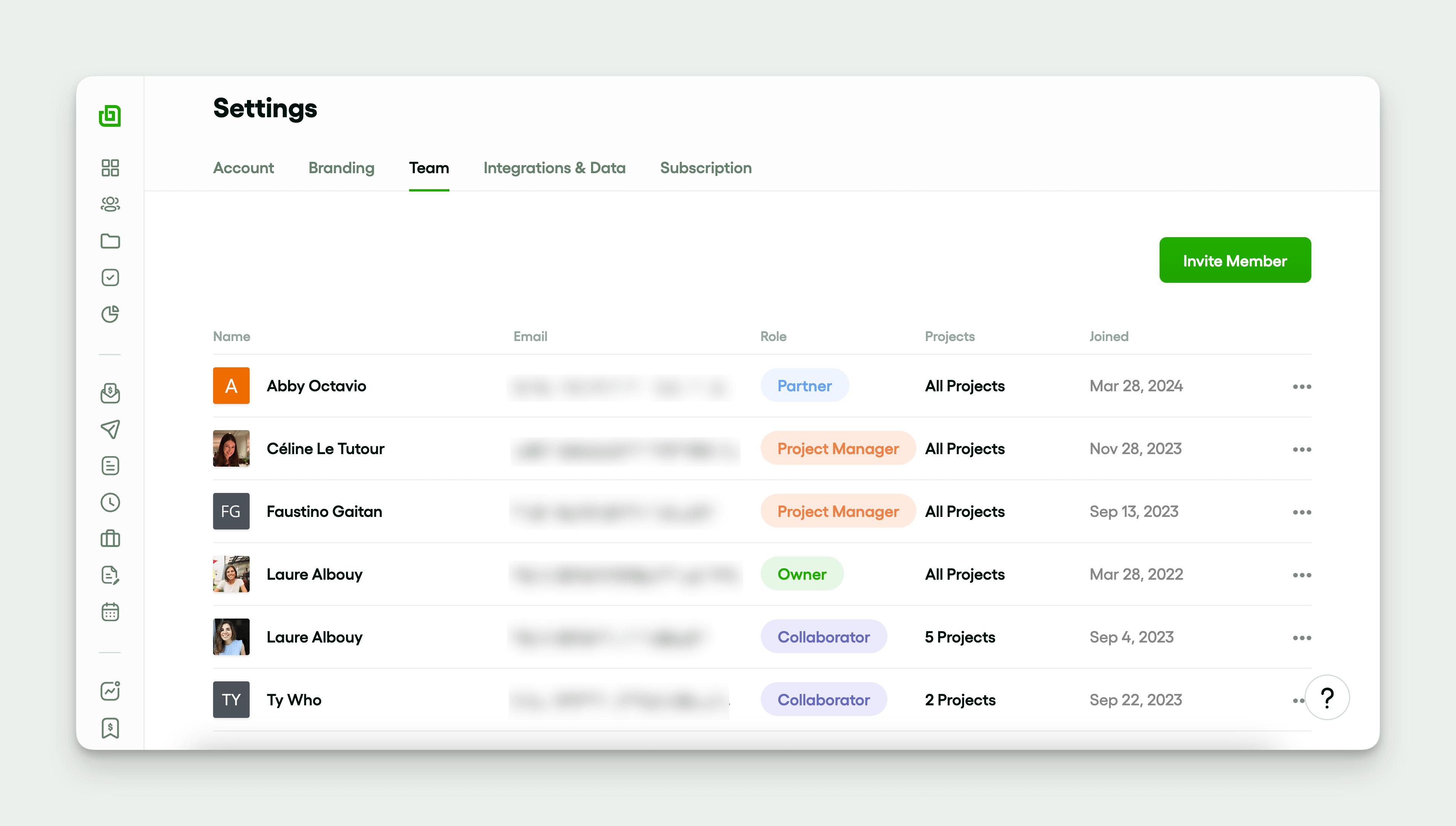
Task: Click the Owner role badge for Laure Albouy
Action: [x=802, y=574]
